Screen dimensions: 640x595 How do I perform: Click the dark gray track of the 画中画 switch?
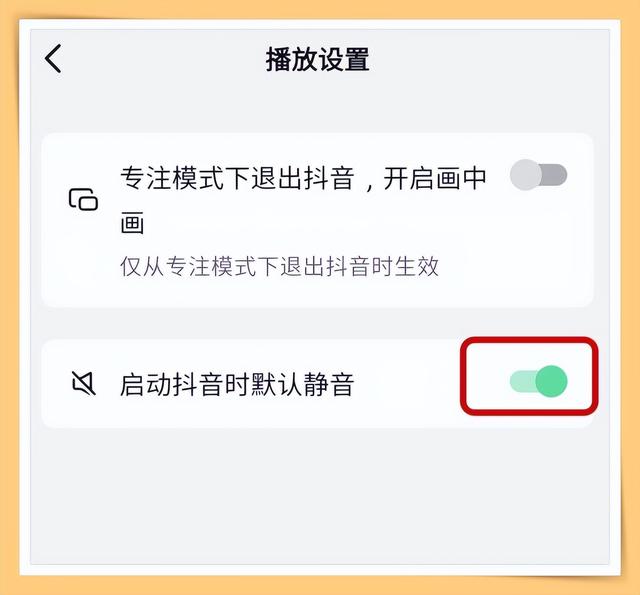coord(554,175)
